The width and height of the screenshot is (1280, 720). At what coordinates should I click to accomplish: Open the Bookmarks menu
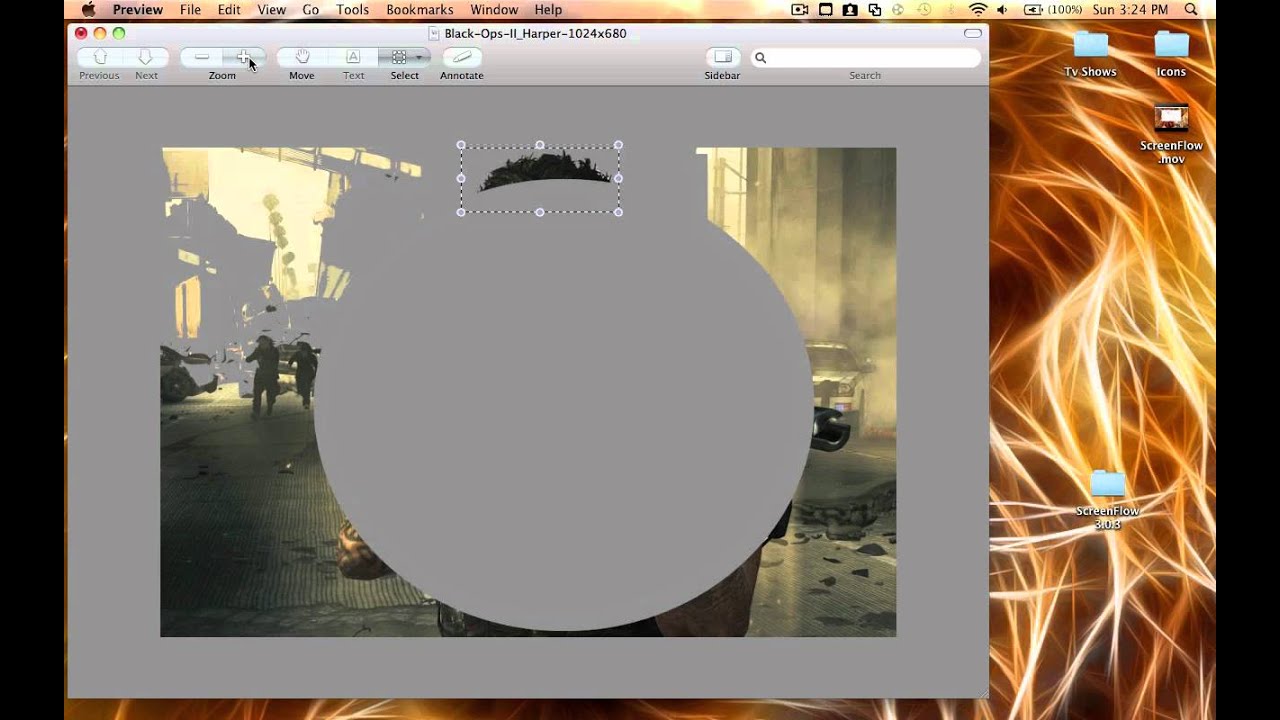click(420, 9)
